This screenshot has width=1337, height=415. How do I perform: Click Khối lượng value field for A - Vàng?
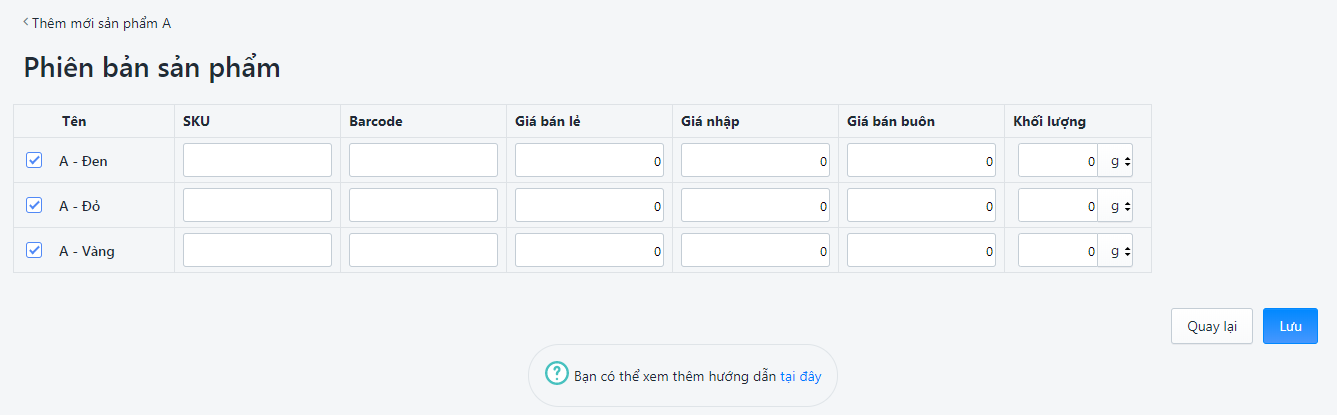tap(1058, 250)
